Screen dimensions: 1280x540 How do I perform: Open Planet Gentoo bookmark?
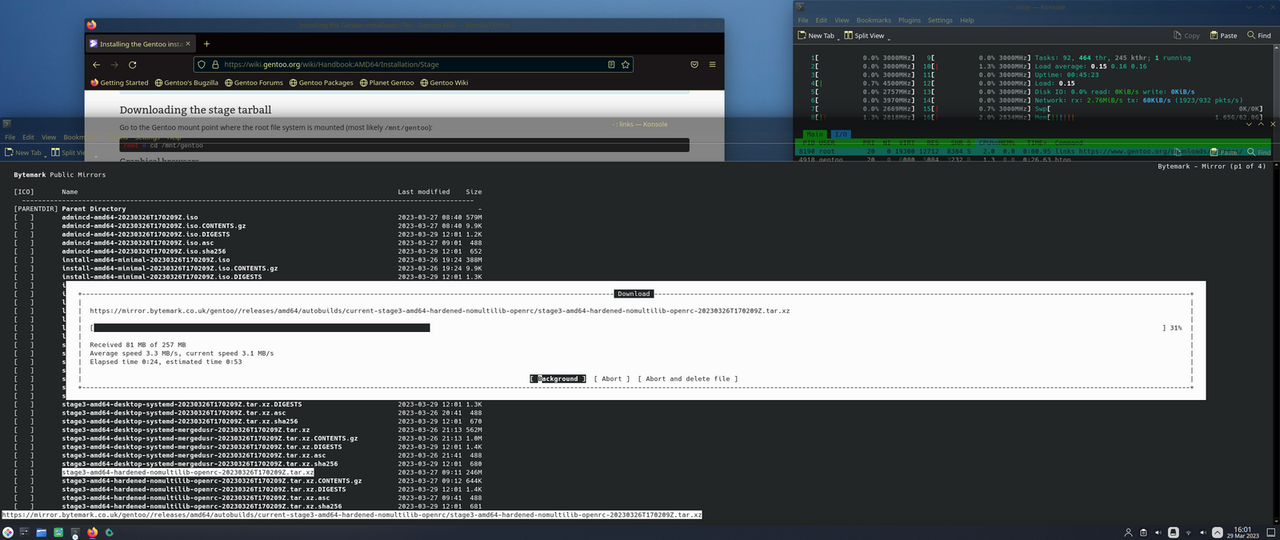[389, 83]
